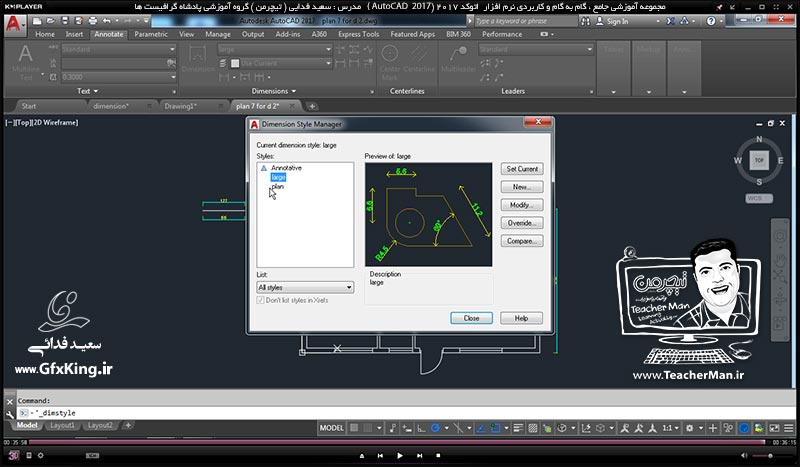Open the annotation scale 1:1 dropdown

coord(670,428)
